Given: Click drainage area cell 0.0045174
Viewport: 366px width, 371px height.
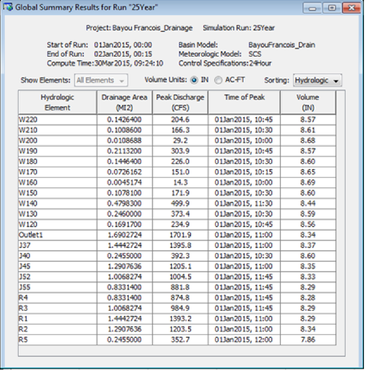Looking at the screenshot, I should (x=124, y=183).
